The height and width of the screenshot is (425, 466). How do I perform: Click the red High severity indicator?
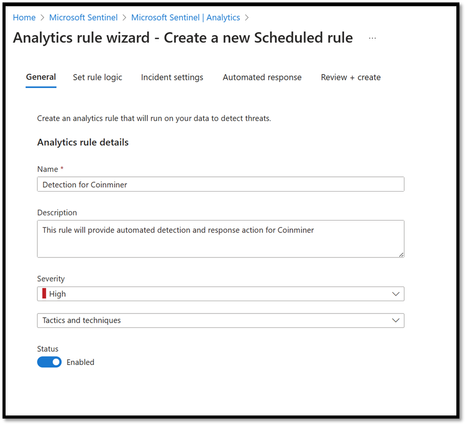tap(44, 294)
